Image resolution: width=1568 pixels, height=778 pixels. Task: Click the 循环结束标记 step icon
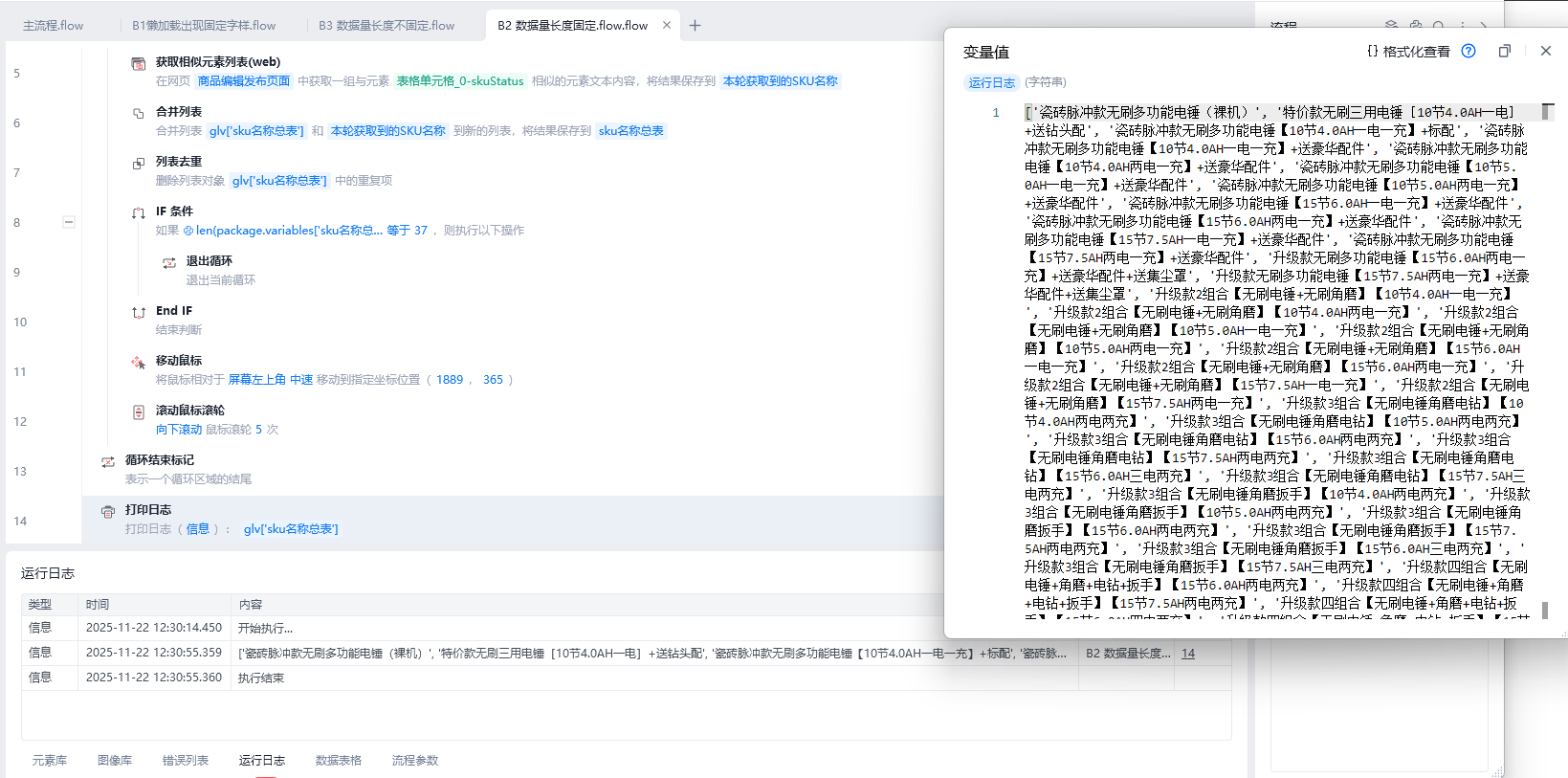108,461
